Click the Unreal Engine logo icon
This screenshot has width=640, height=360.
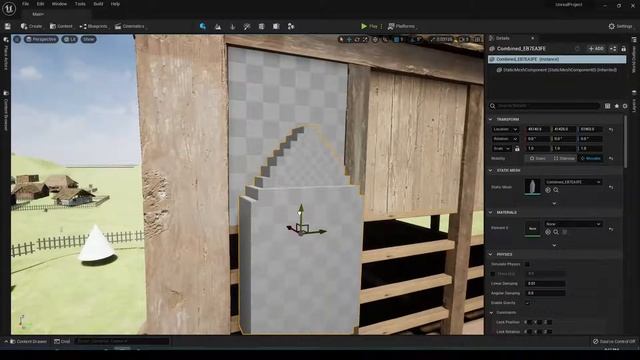[x=9, y=8]
